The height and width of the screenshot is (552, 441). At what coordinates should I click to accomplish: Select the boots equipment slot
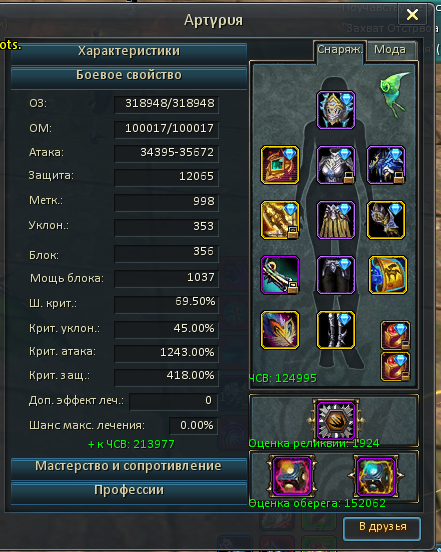335,330
